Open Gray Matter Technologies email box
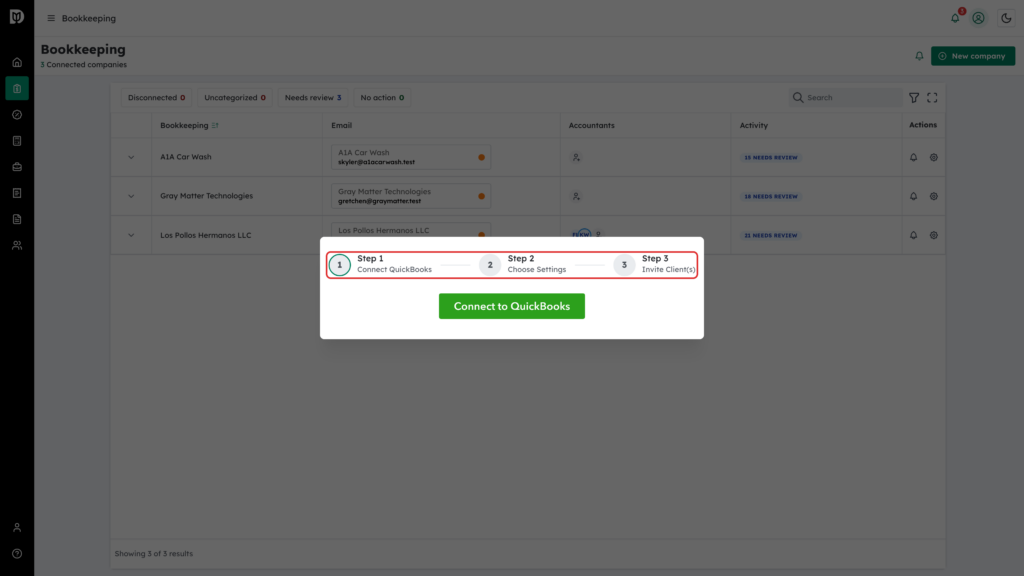Screen dimensions: 1024x576 click(x=411, y=196)
